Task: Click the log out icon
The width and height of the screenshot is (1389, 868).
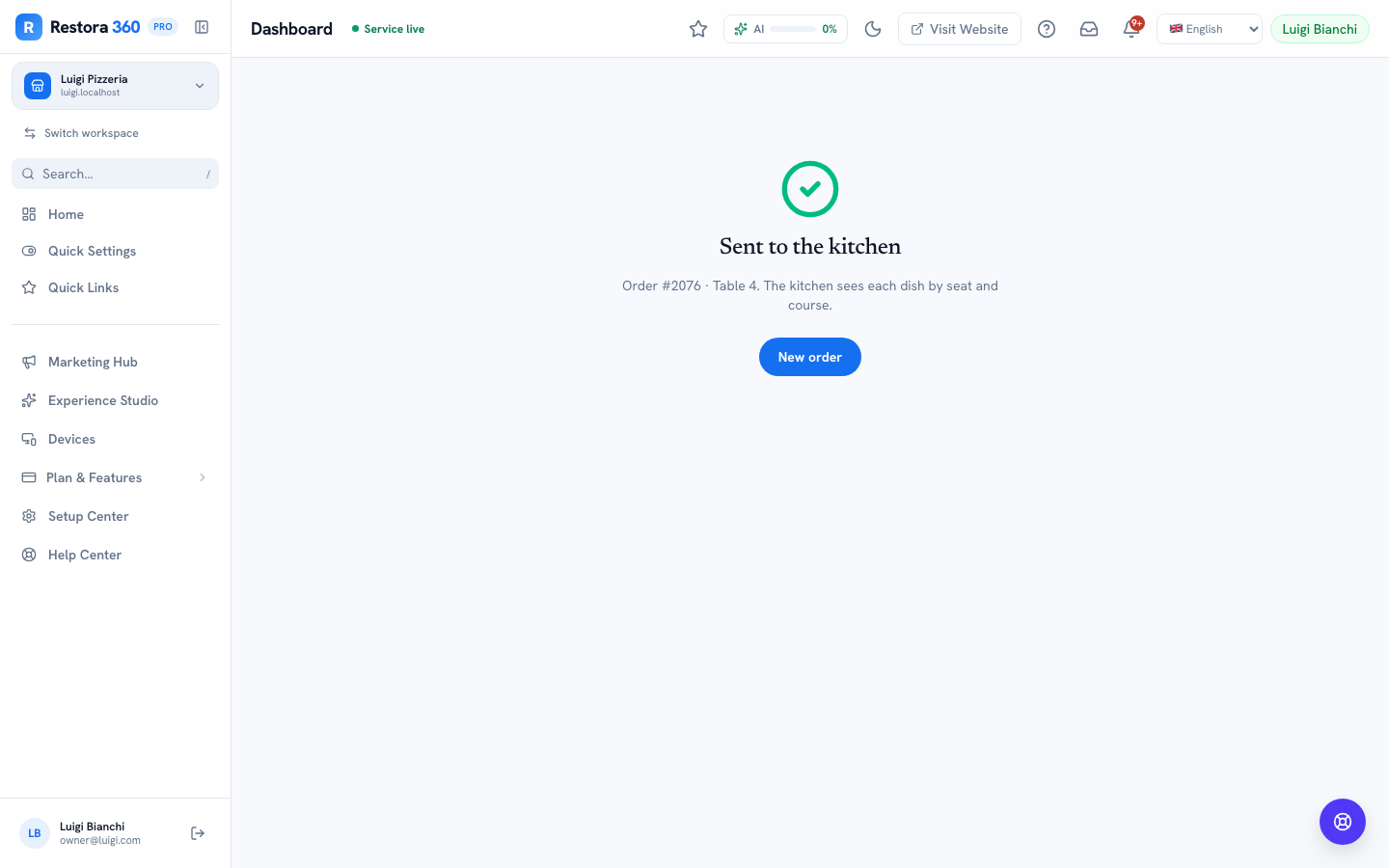Action: [x=198, y=833]
